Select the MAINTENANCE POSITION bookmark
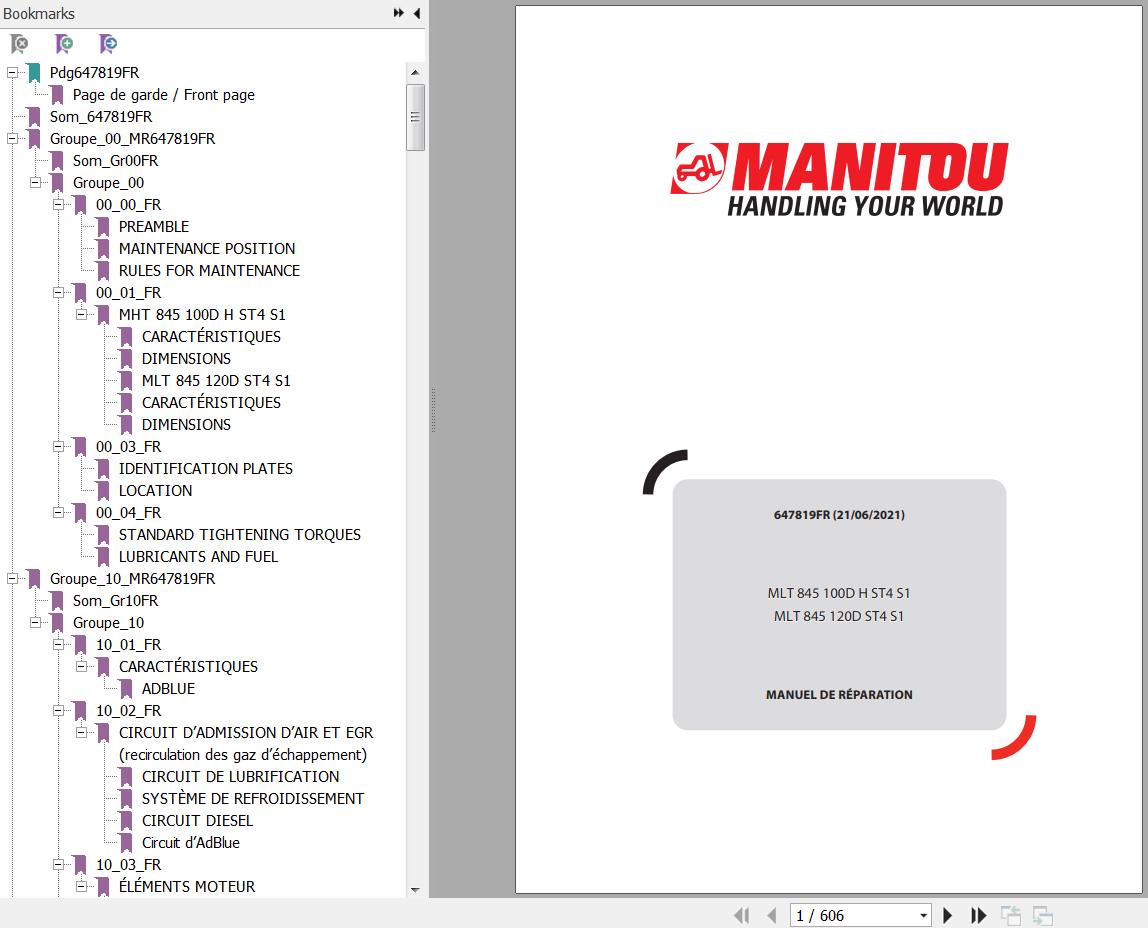1148x928 pixels. 206,248
